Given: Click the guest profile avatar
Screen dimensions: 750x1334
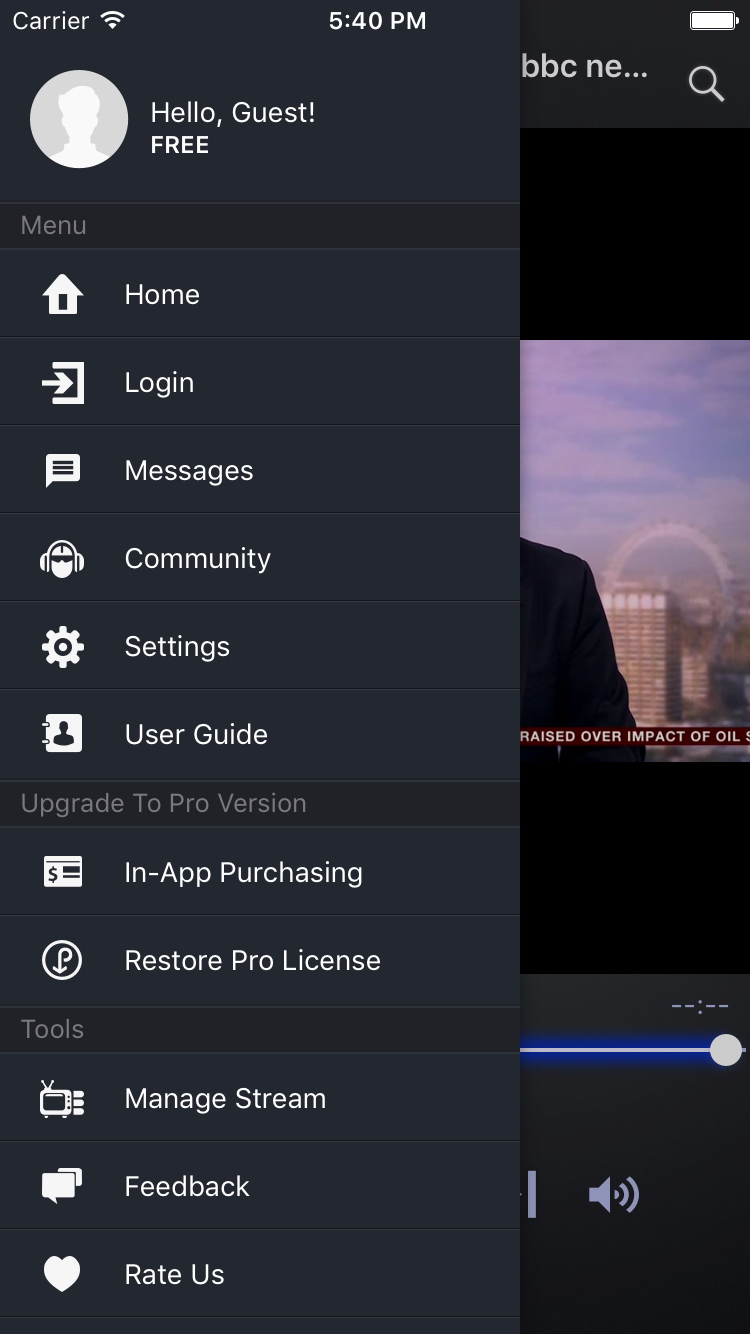Looking at the screenshot, I should pos(79,119).
